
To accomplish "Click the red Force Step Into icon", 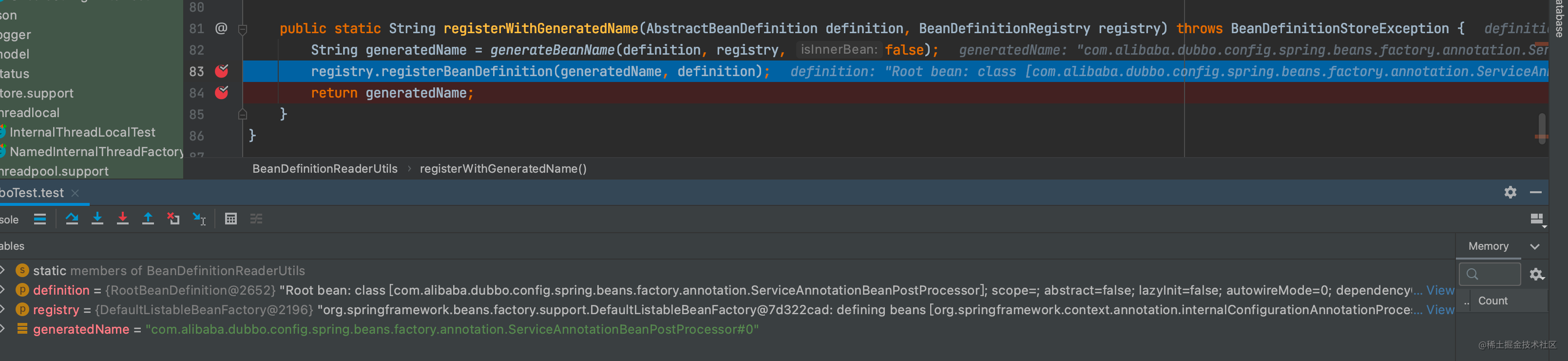I will pos(122,219).
